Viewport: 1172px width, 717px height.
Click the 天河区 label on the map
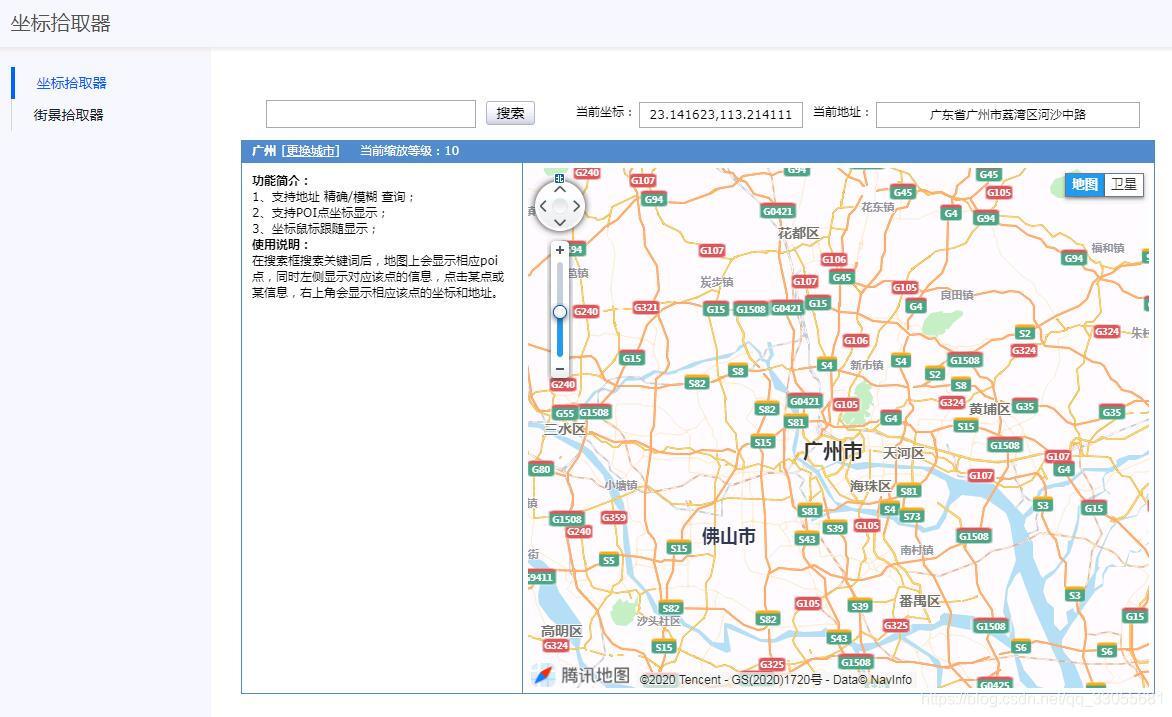coord(904,453)
